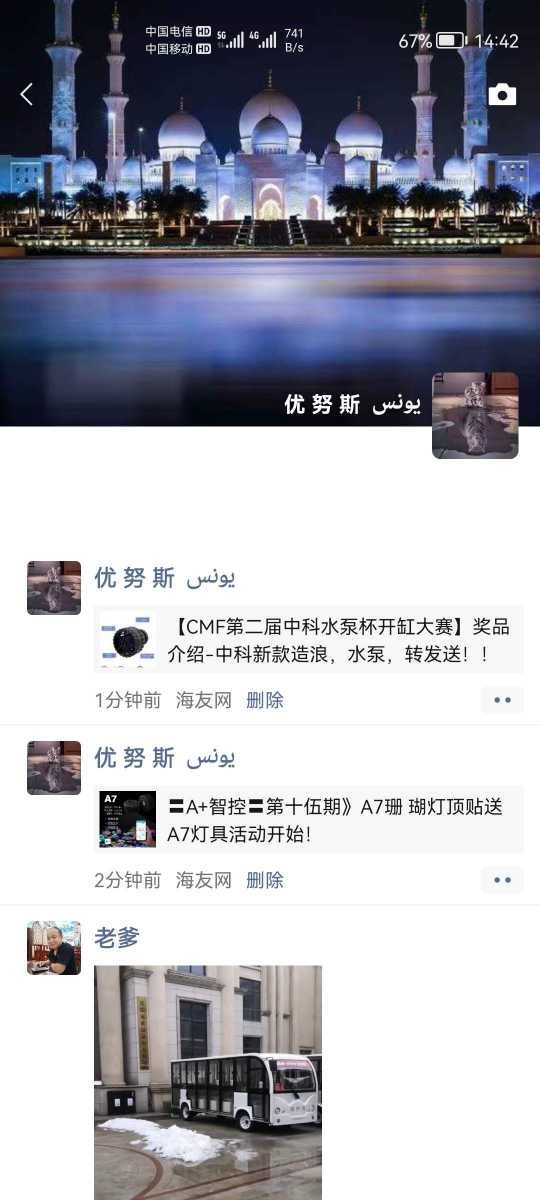Tap the back arrow icon

click(x=27, y=95)
